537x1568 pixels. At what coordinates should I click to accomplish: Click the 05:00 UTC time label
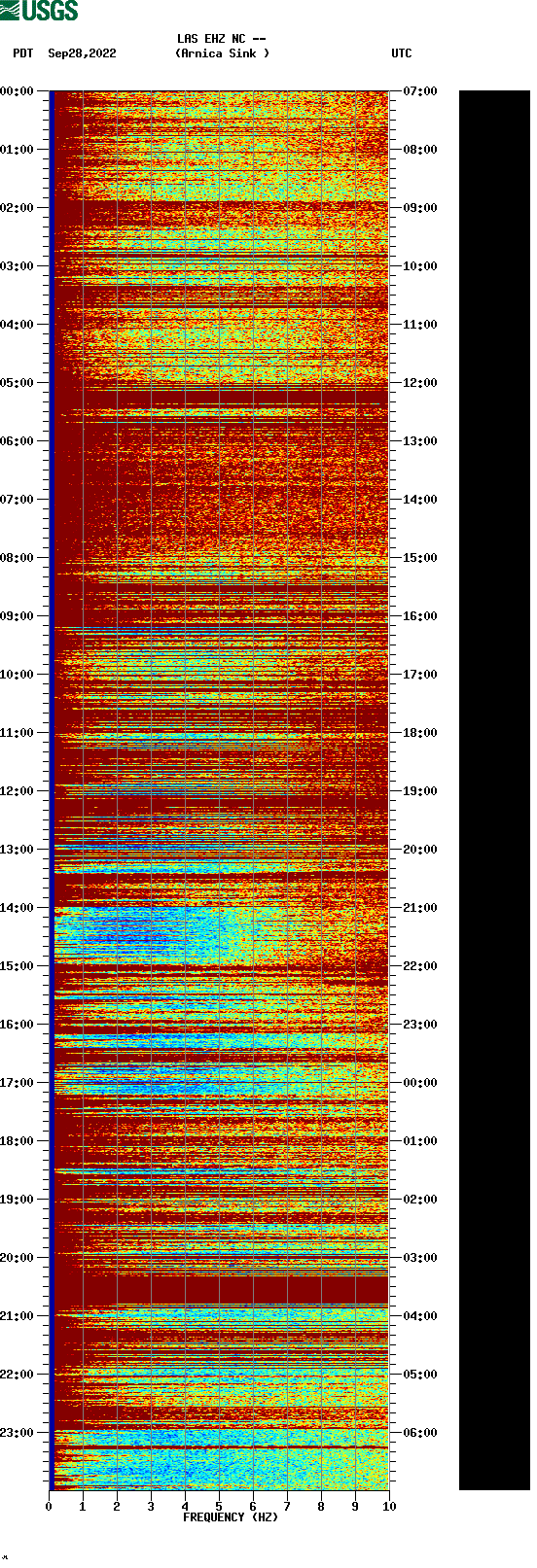click(x=420, y=1375)
